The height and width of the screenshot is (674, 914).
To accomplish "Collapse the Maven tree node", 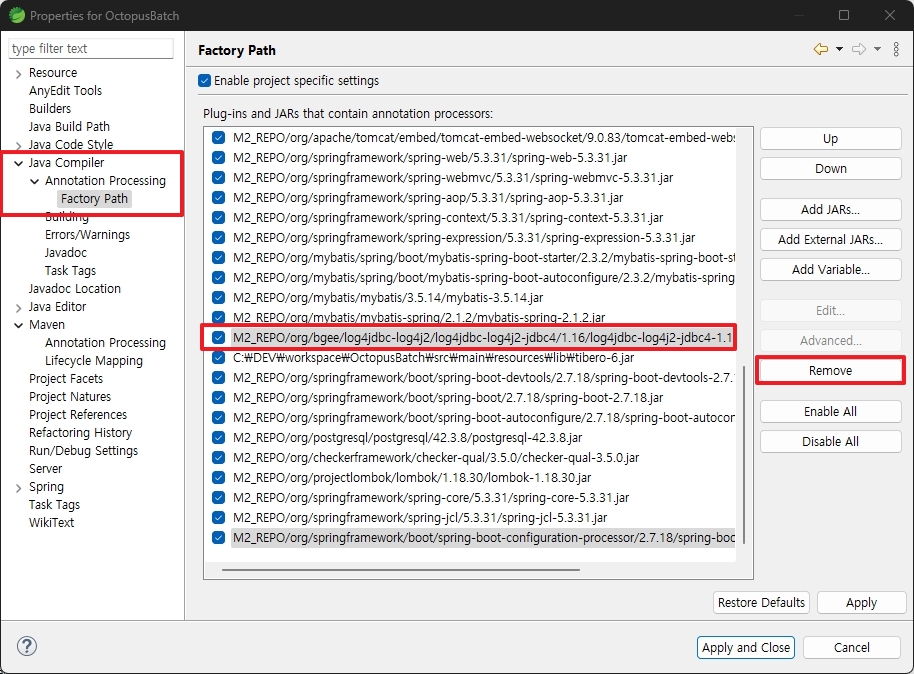I will [x=19, y=325].
